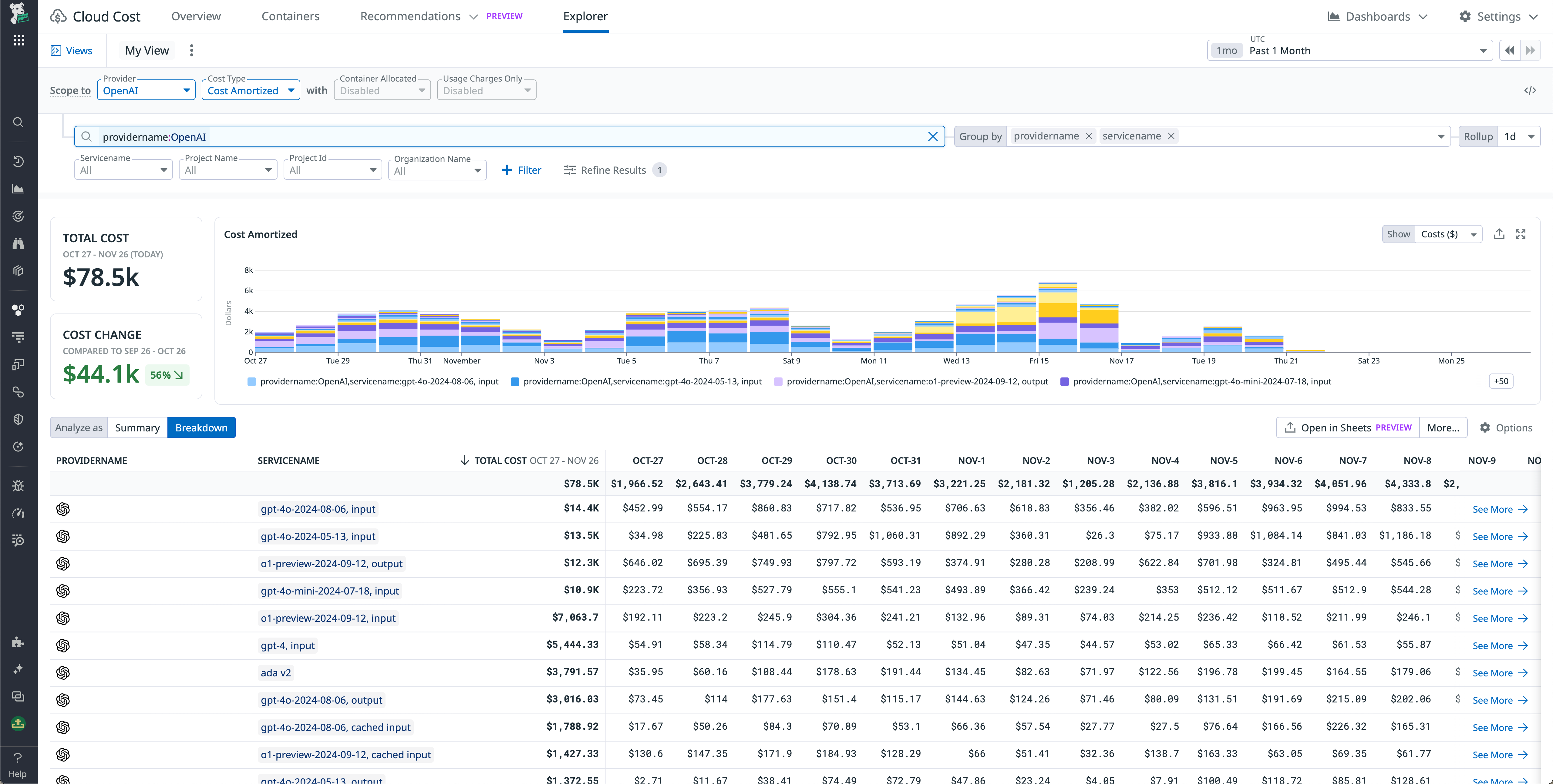Open the Provider dropdown showing OpenAI
Screen dimensions: 1553x784
146,90
